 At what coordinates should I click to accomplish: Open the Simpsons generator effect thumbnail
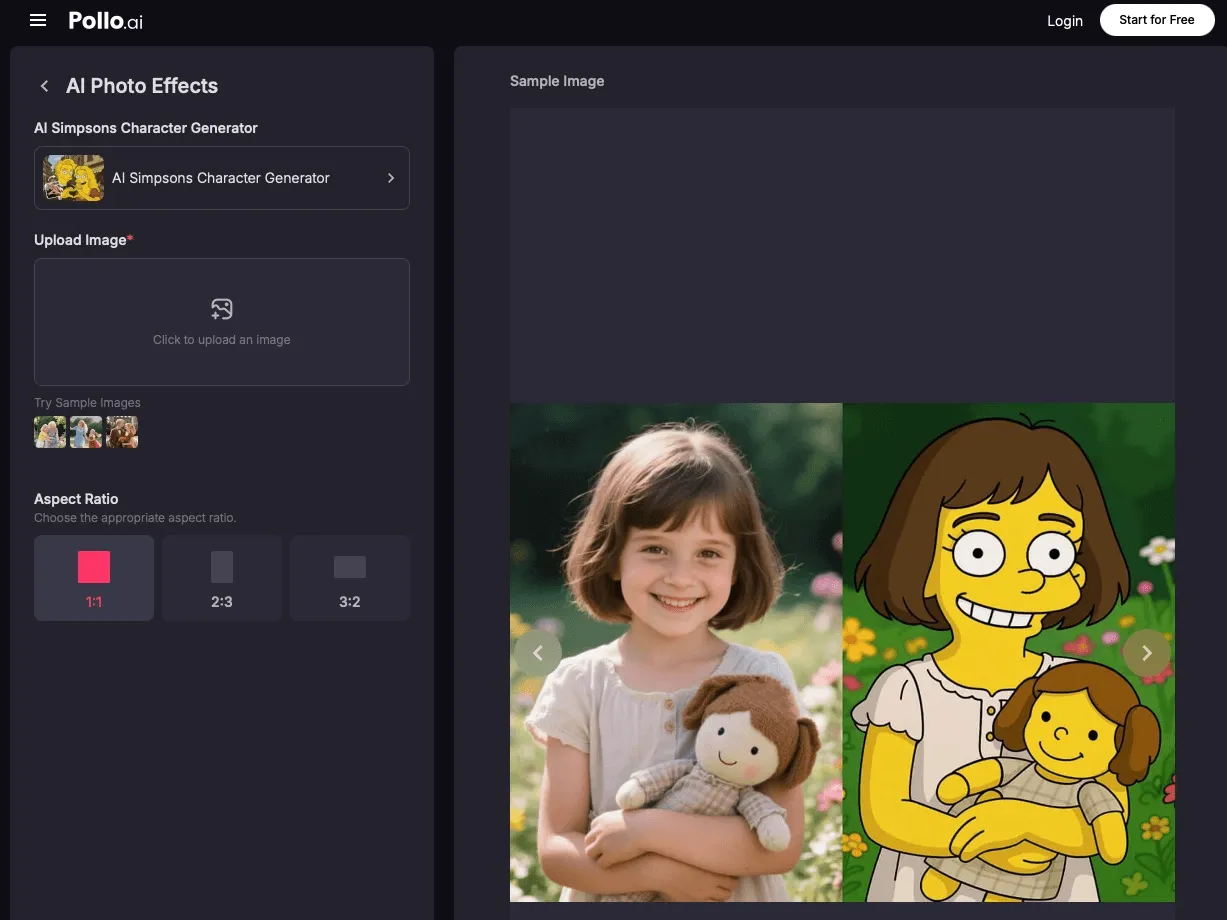[73, 178]
